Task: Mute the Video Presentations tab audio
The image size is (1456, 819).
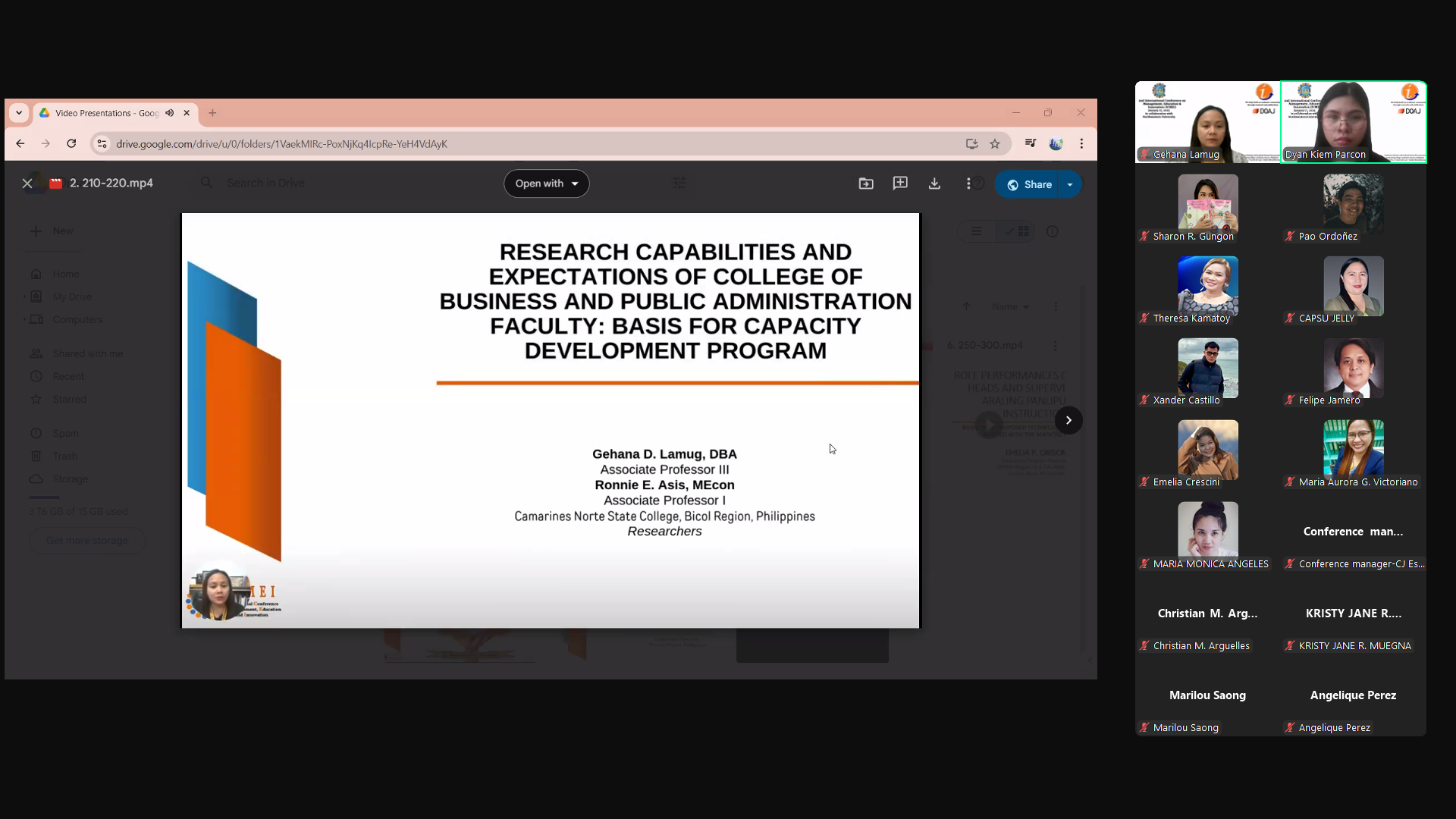Action: click(x=170, y=113)
